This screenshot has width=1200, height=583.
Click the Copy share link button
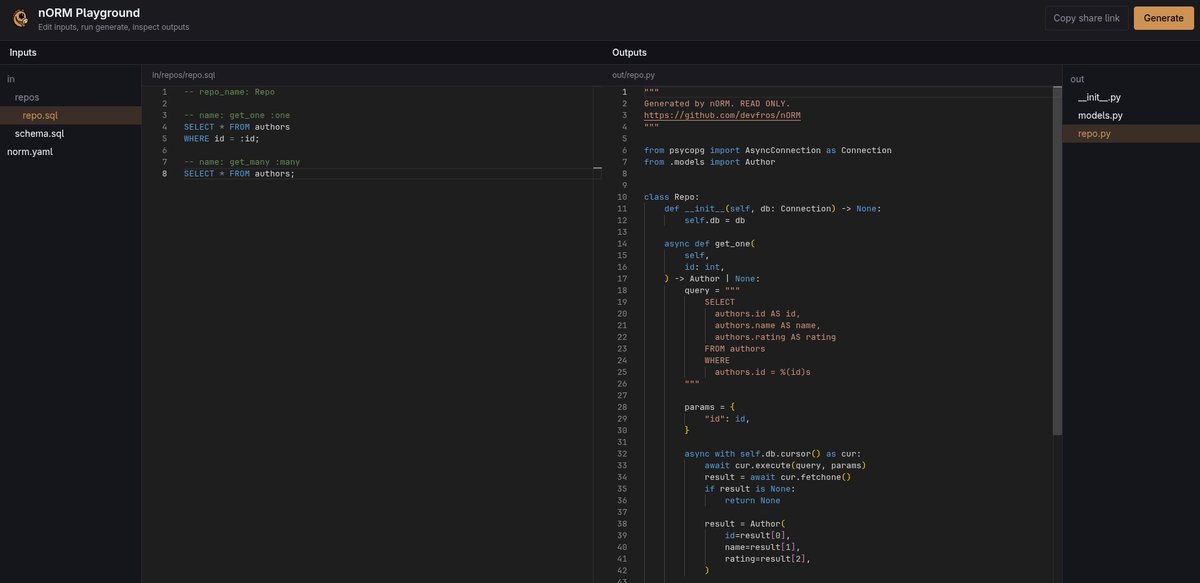1086,18
